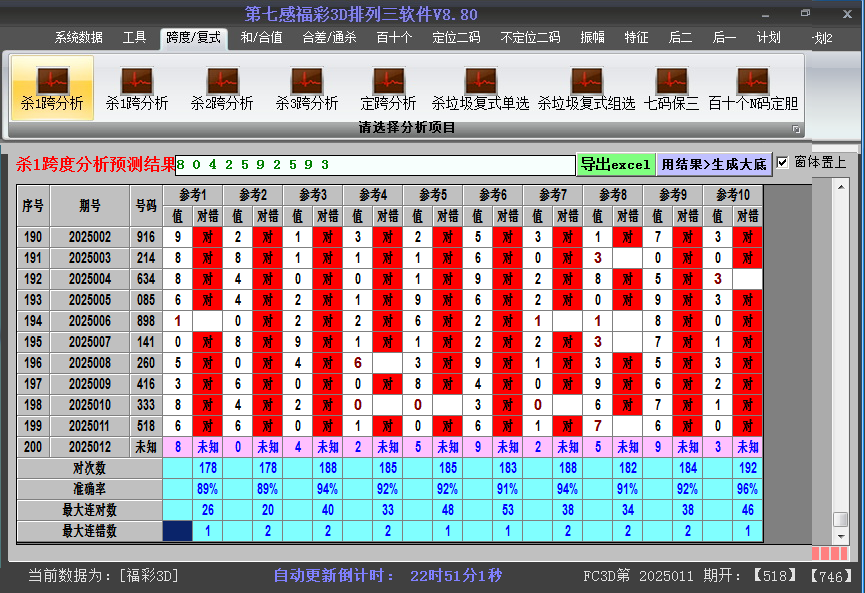Switch to the 合差/通杀 tab

point(329,38)
